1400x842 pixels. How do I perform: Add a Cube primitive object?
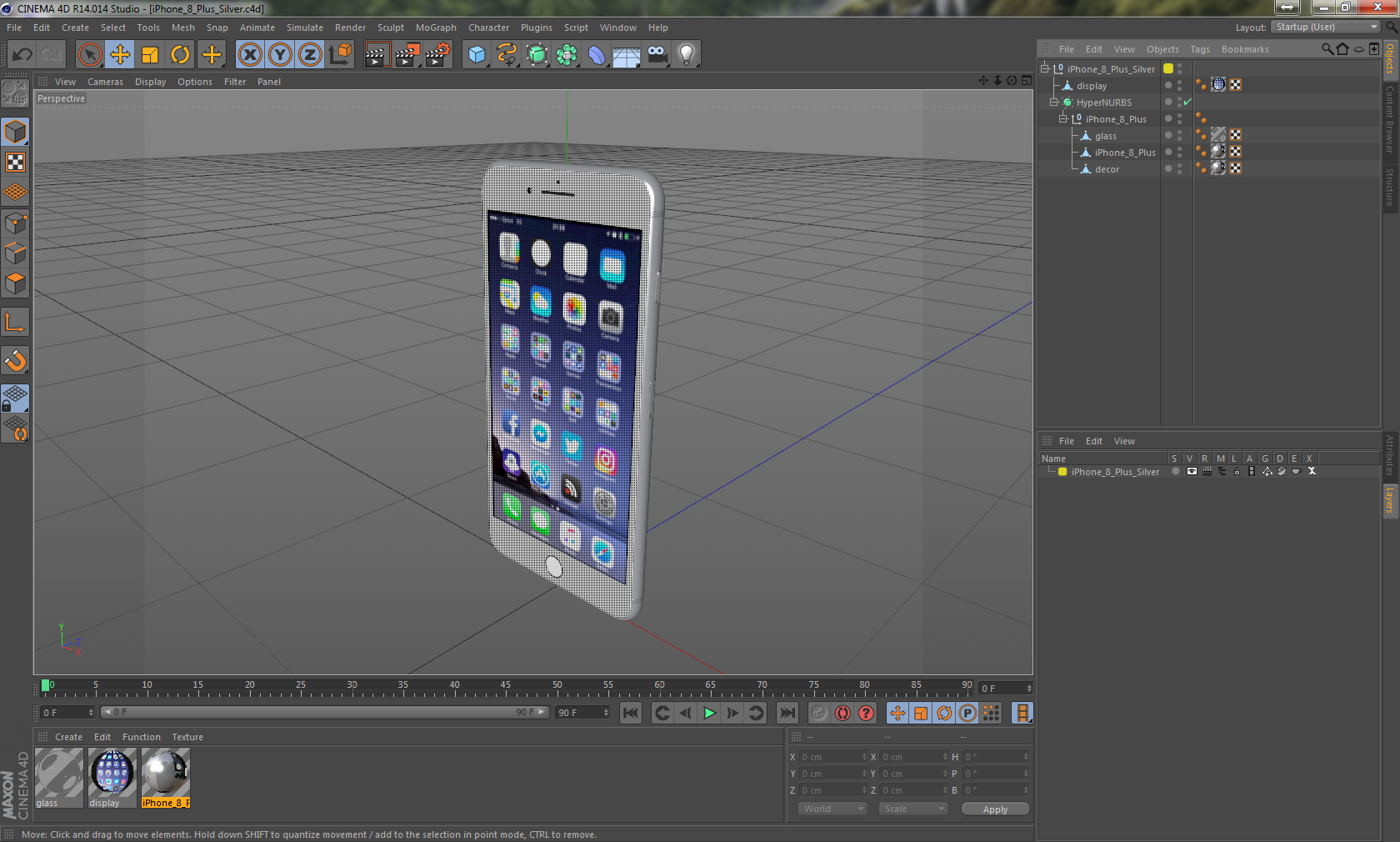pos(477,55)
